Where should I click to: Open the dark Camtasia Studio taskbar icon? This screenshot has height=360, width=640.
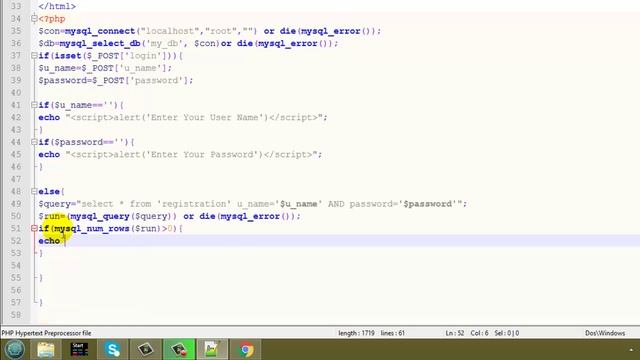[x=146, y=350]
